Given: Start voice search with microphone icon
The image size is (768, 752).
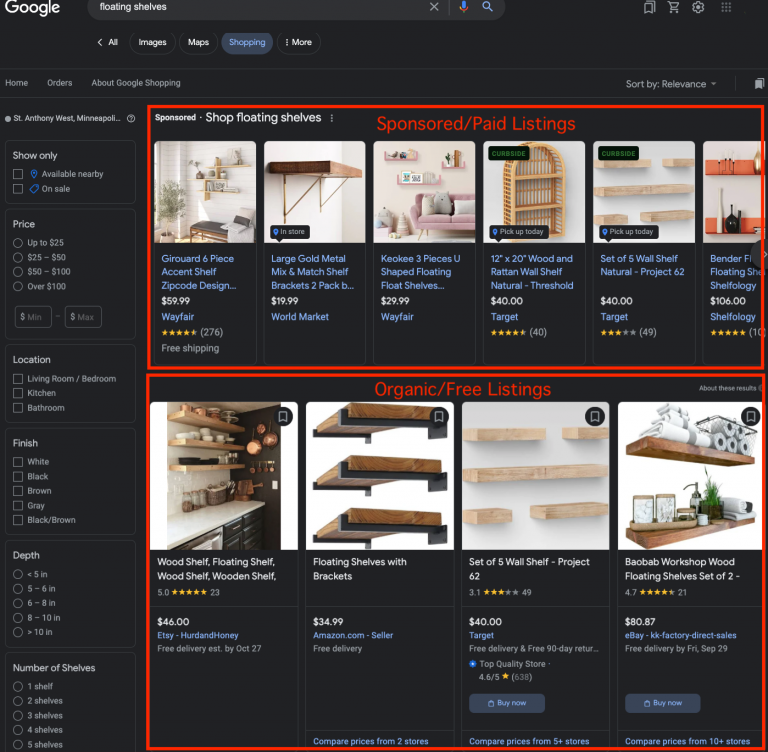Looking at the screenshot, I should point(463,7).
